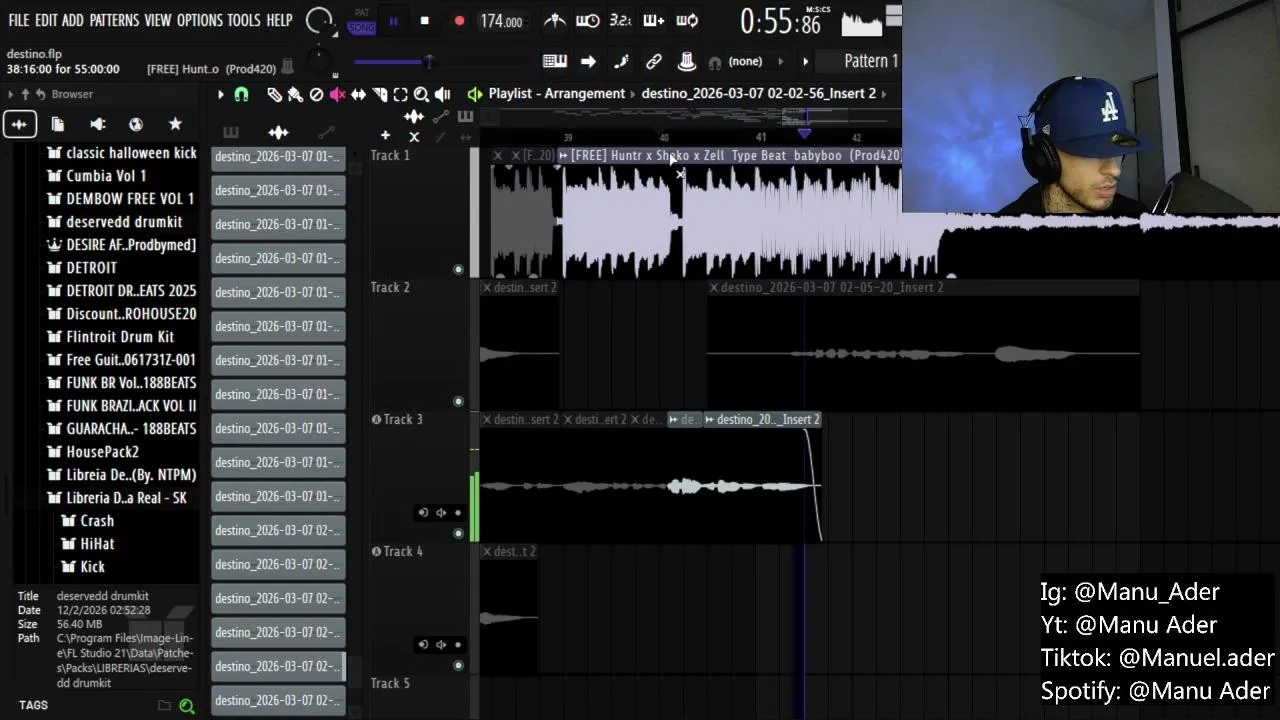Mute Track 2 via its green dot
The height and width of the screenshot is (720, 1280).
pyautogui.click(x=458, y=401)
